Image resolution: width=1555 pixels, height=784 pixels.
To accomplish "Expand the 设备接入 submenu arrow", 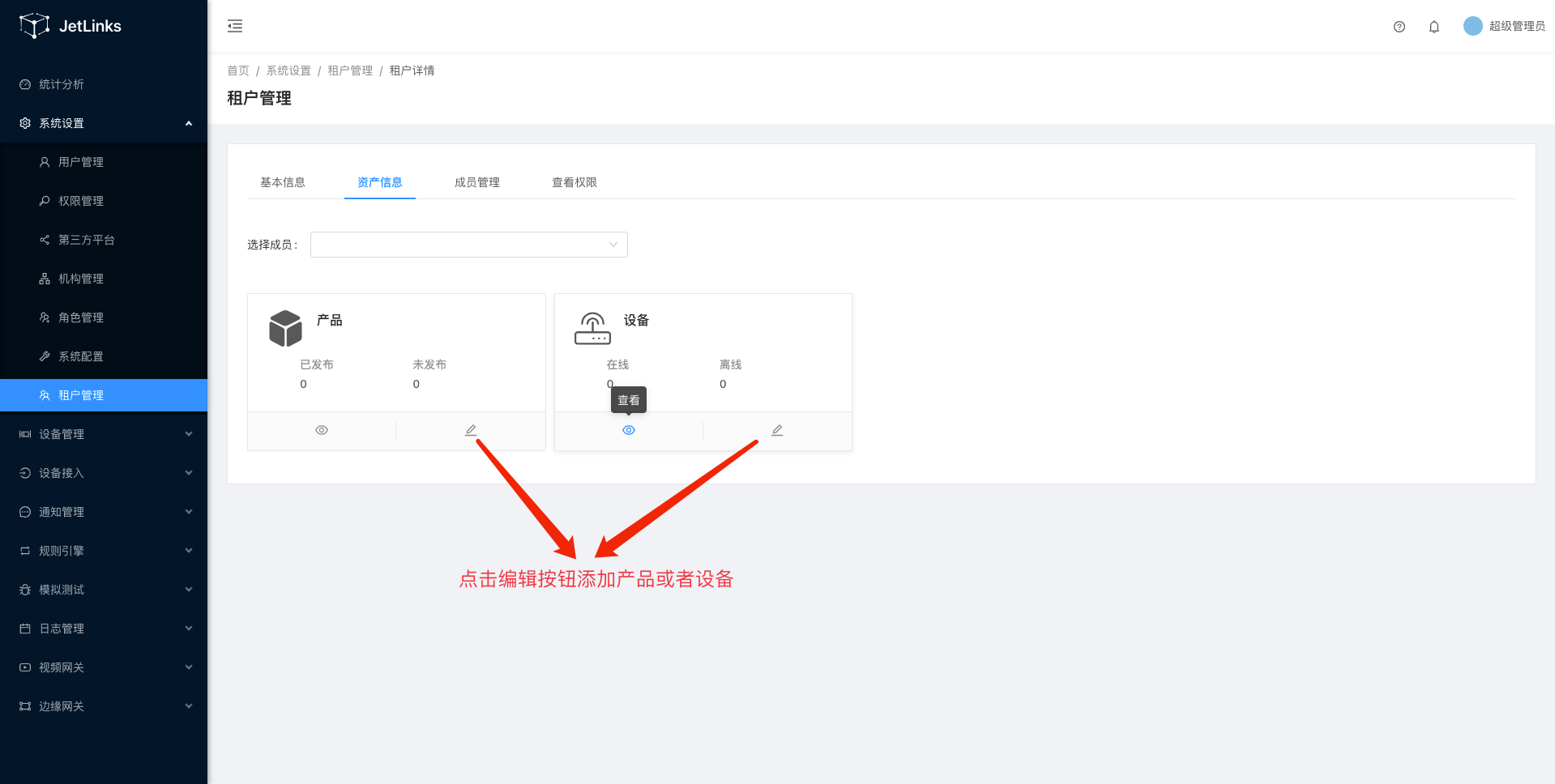I will [189, 473].
